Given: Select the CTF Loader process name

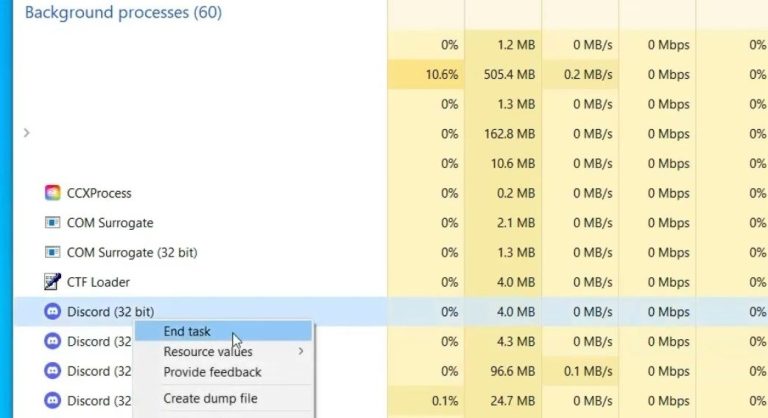Looking at the screenshot, I should coord(98,282).
